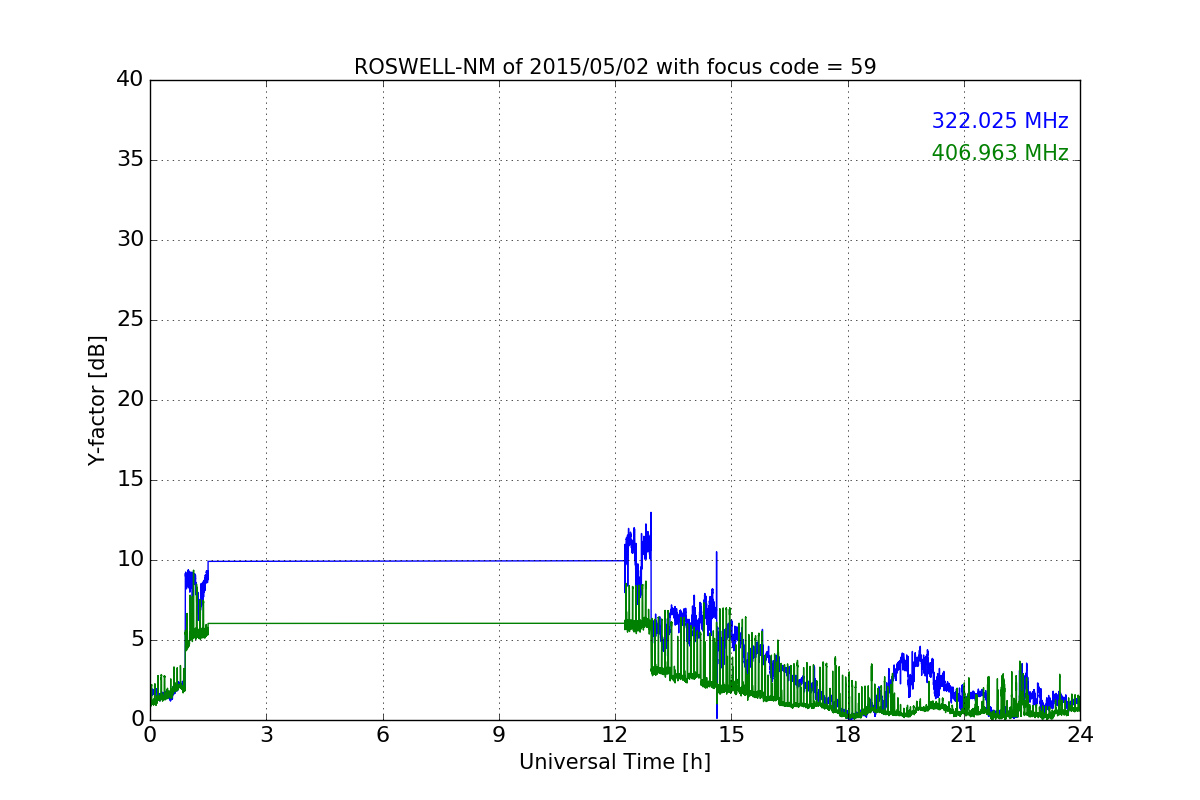Click the x-axis tick label 24
This screenshot has height=800, width=1200.
point(1080,735)
